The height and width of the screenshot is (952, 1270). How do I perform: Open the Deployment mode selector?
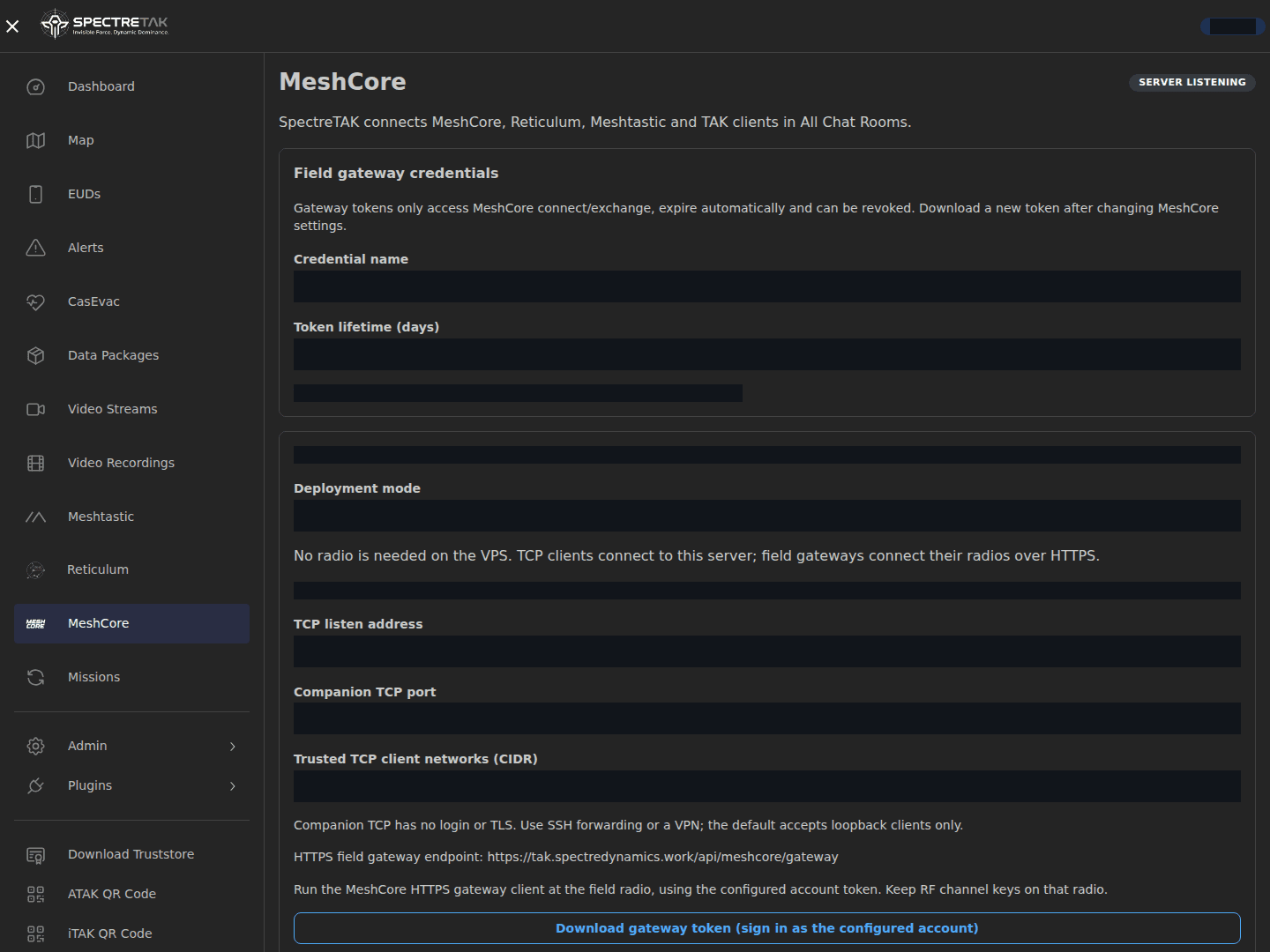[767, 516]
